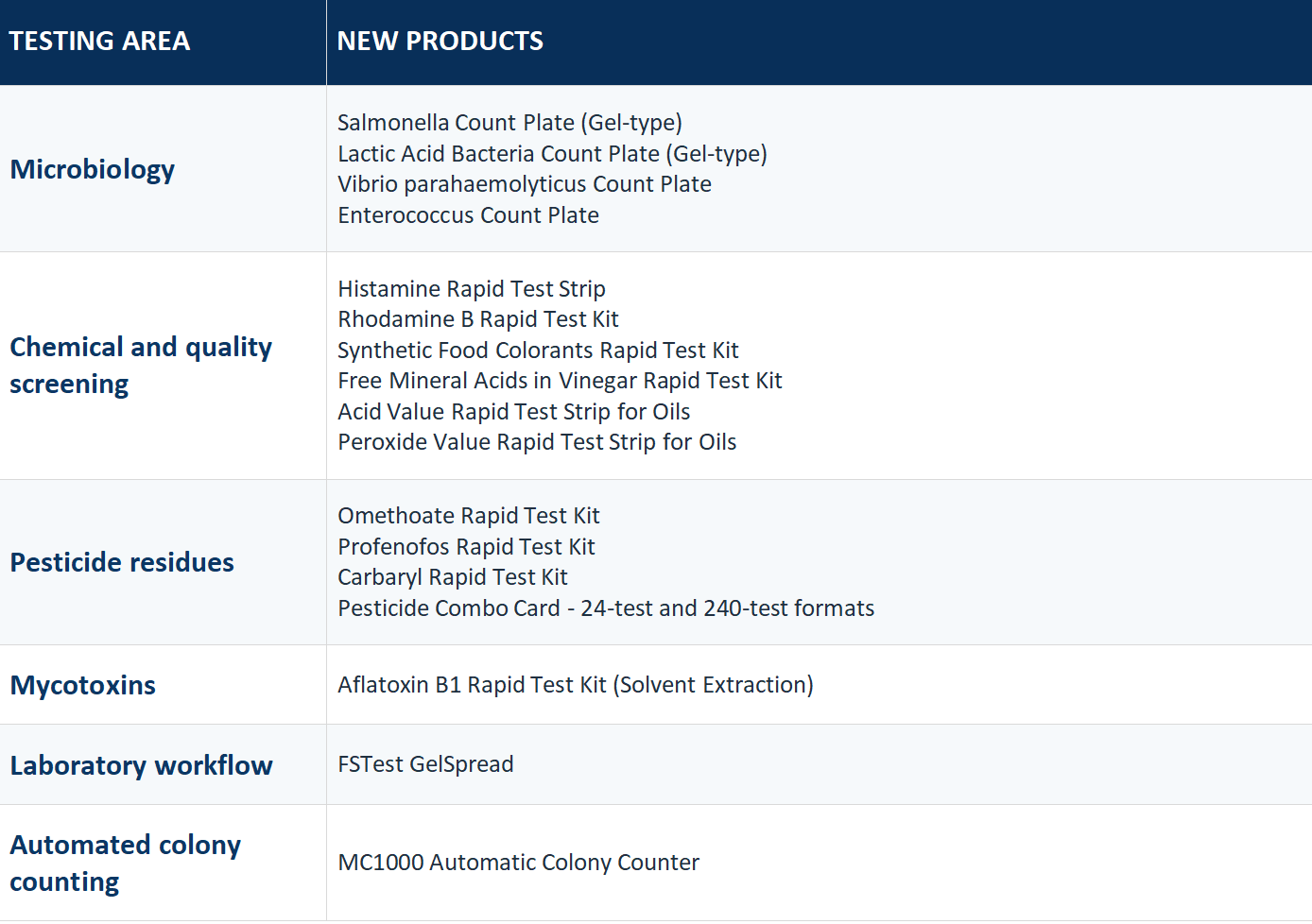The width and height of the screenshot is (1312, 924).
Task: Click the TESTING AREA column header
Action: [99, 42]
